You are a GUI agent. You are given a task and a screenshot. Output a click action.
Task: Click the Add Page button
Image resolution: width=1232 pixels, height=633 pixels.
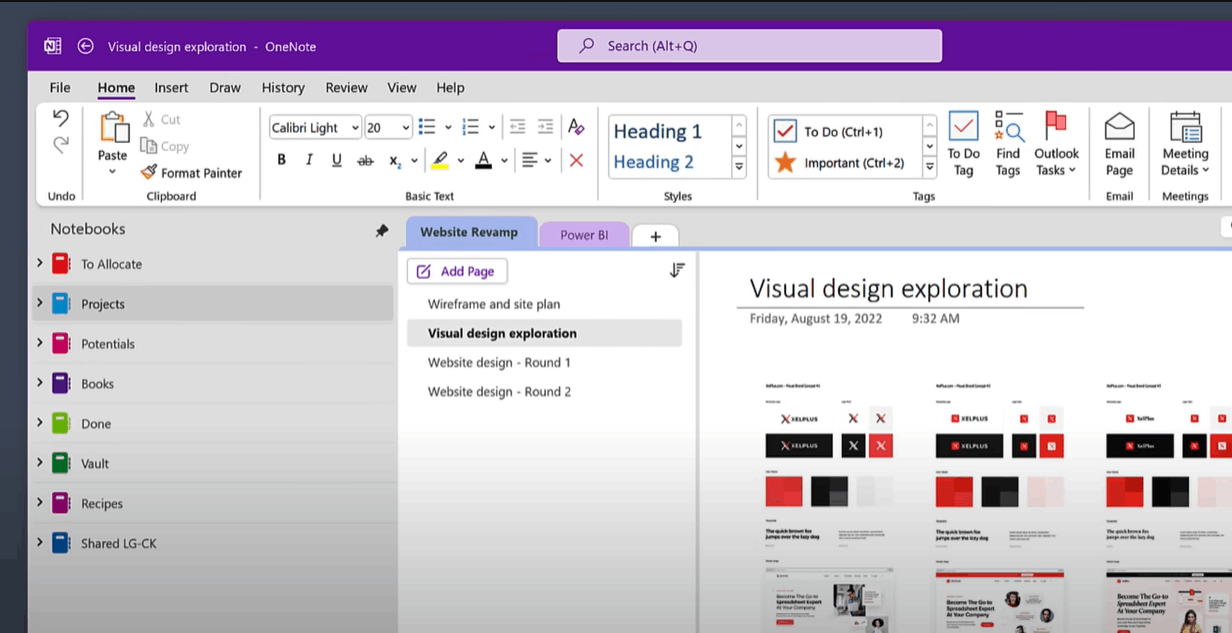457,271
